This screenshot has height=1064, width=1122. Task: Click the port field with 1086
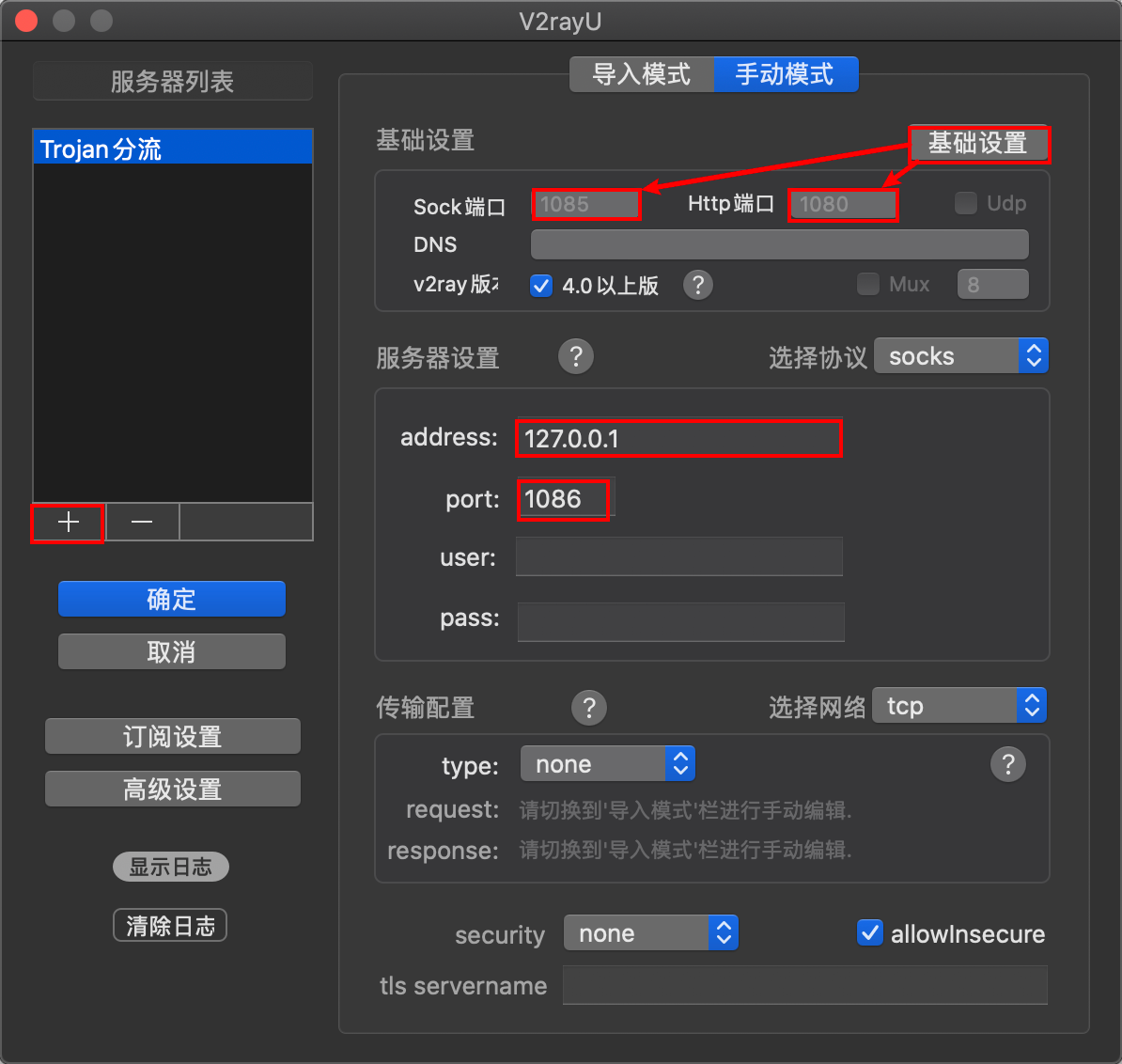point(564,499)
